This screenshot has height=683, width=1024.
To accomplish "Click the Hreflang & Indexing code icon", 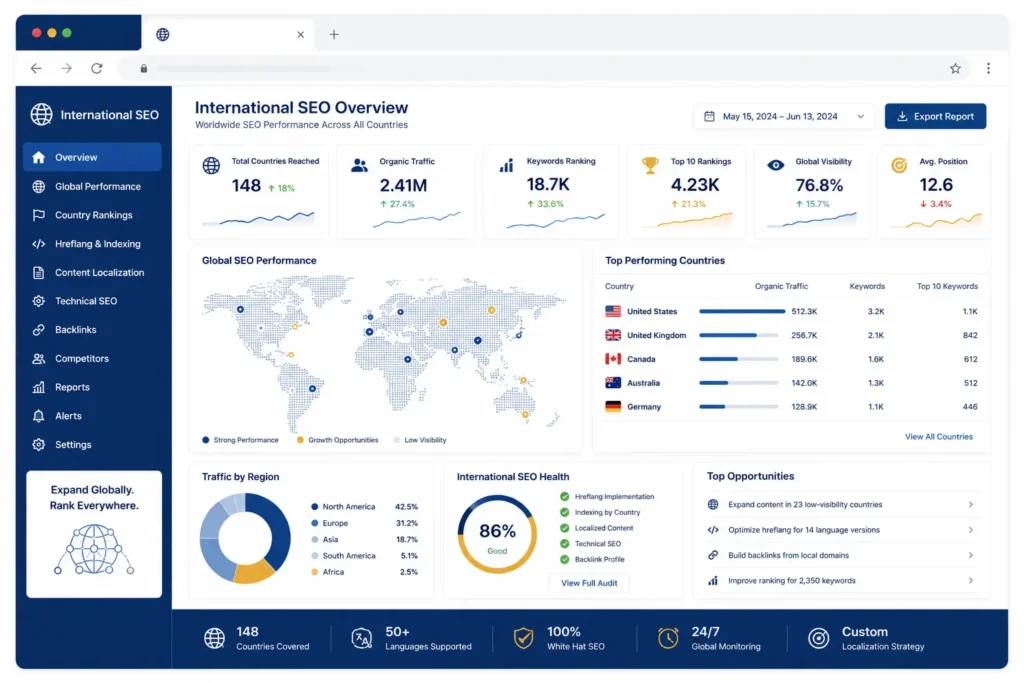I will pyautogui.click(x=39, y=244).
